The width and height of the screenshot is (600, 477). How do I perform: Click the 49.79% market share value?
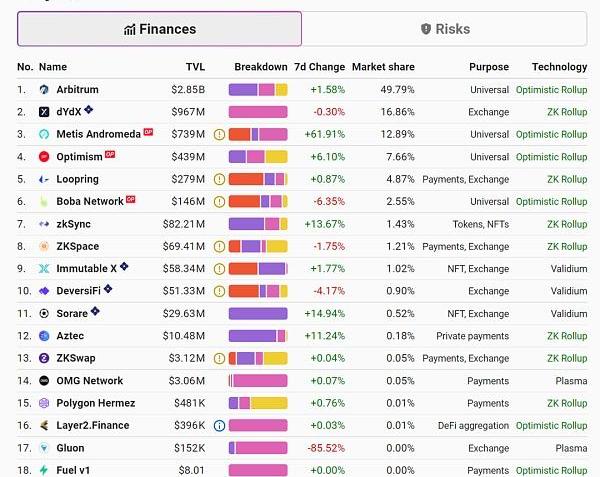(397, 90)
